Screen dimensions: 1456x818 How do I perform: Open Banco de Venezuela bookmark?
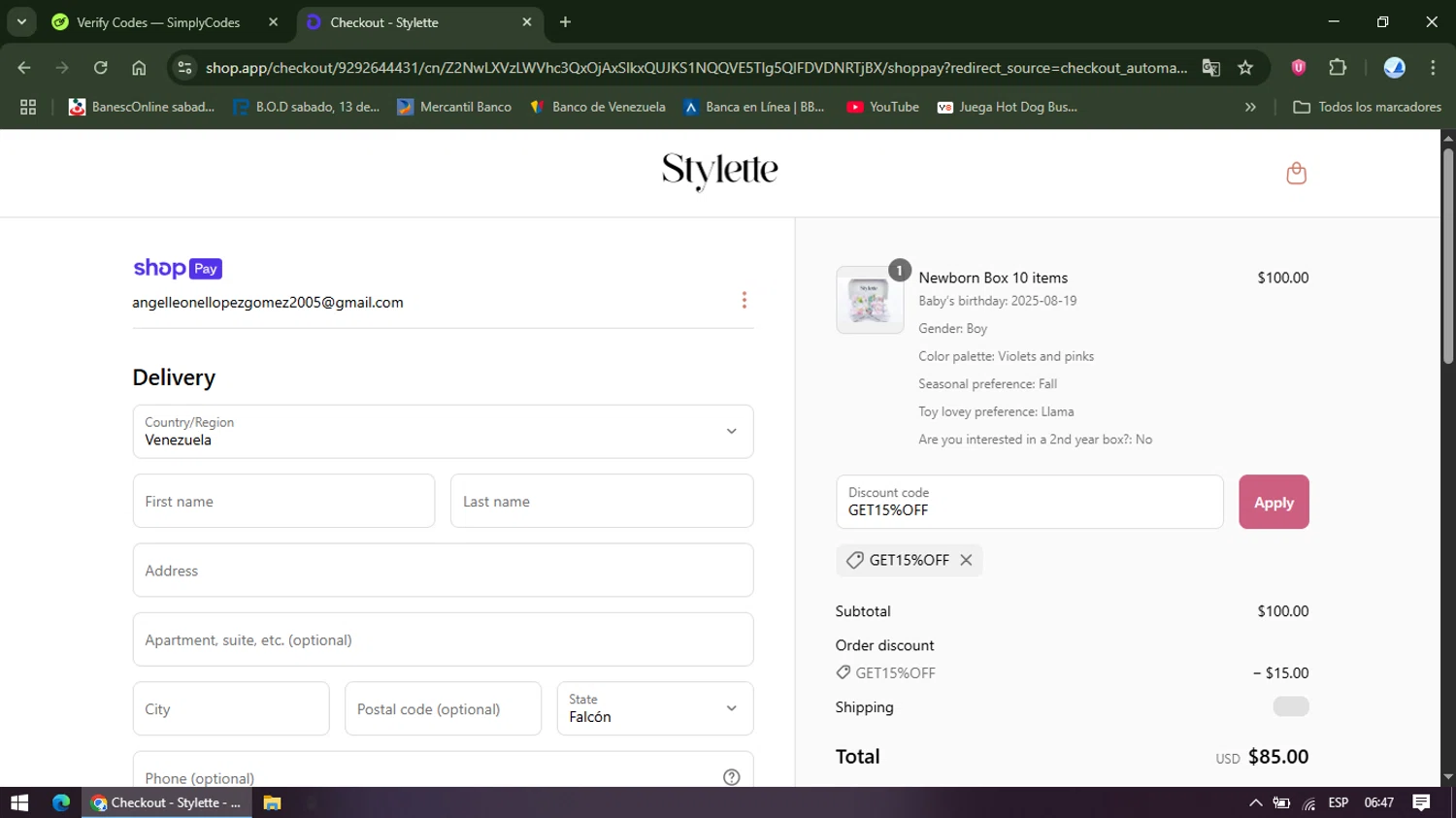[x=597, y=107]
